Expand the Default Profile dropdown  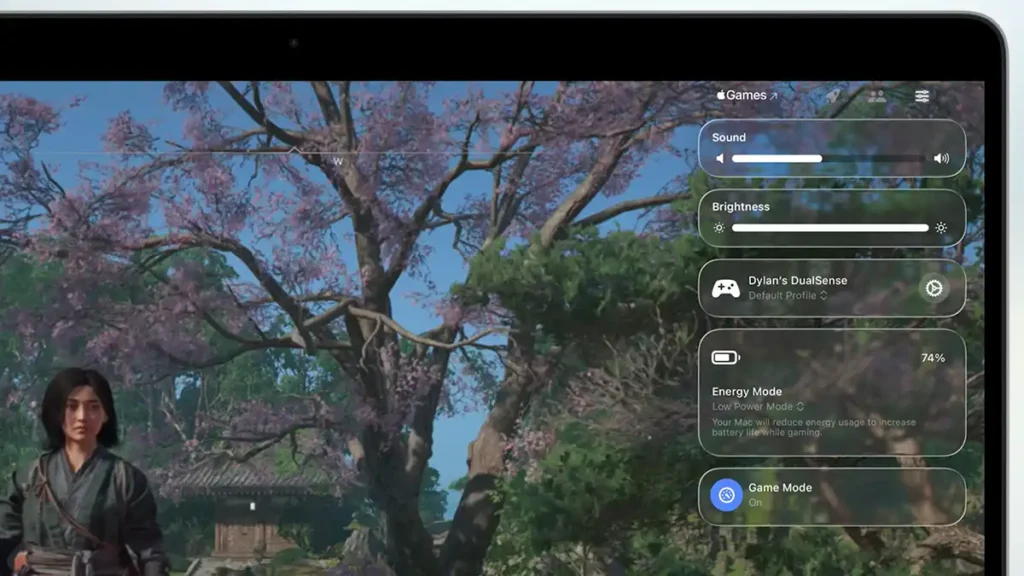pos(788,296)
